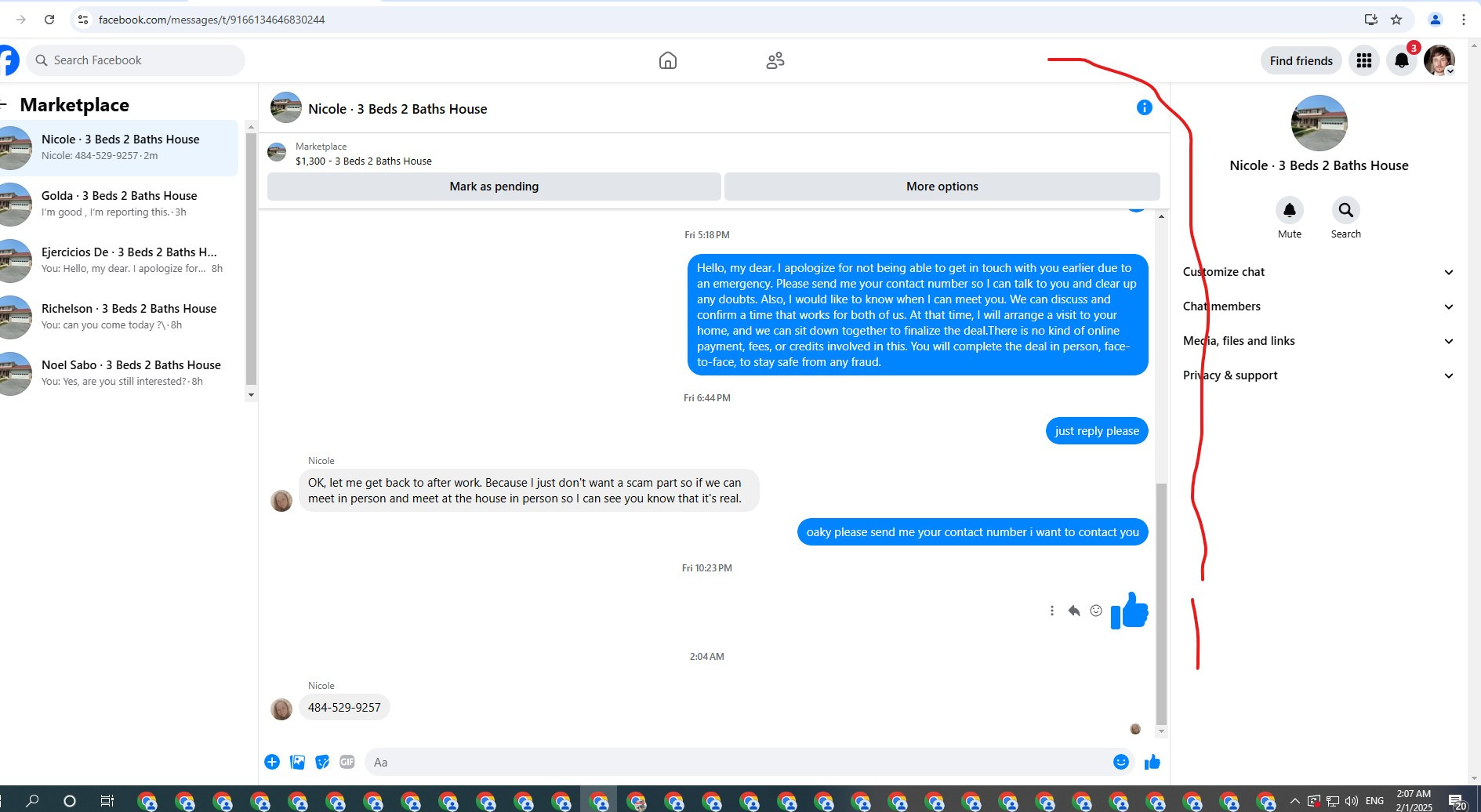Image resolution: width=1481 pixels, height=812 pixels.
Task: Click the More options button
Action: (x=942, y=187)
